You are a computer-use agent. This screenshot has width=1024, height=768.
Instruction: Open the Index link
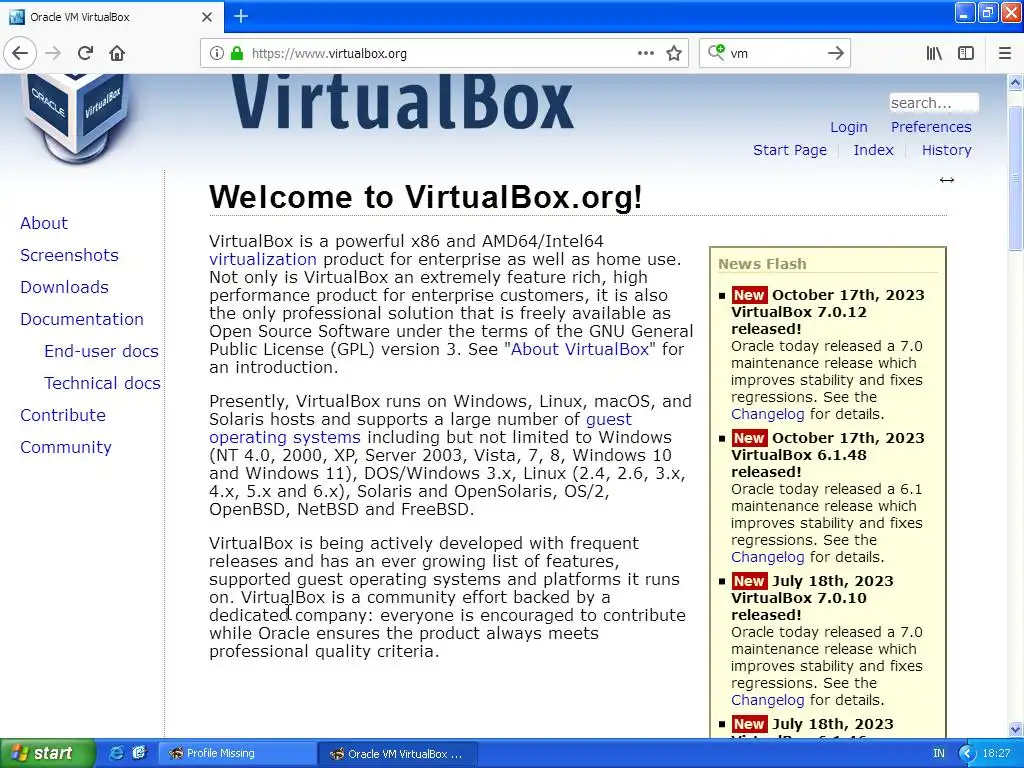(x=873, y=150)
